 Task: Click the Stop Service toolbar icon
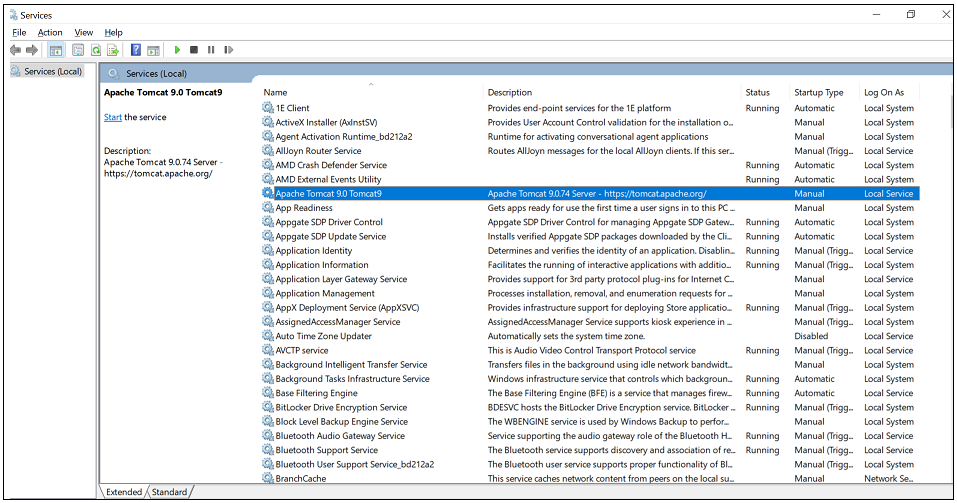point(194,50)
